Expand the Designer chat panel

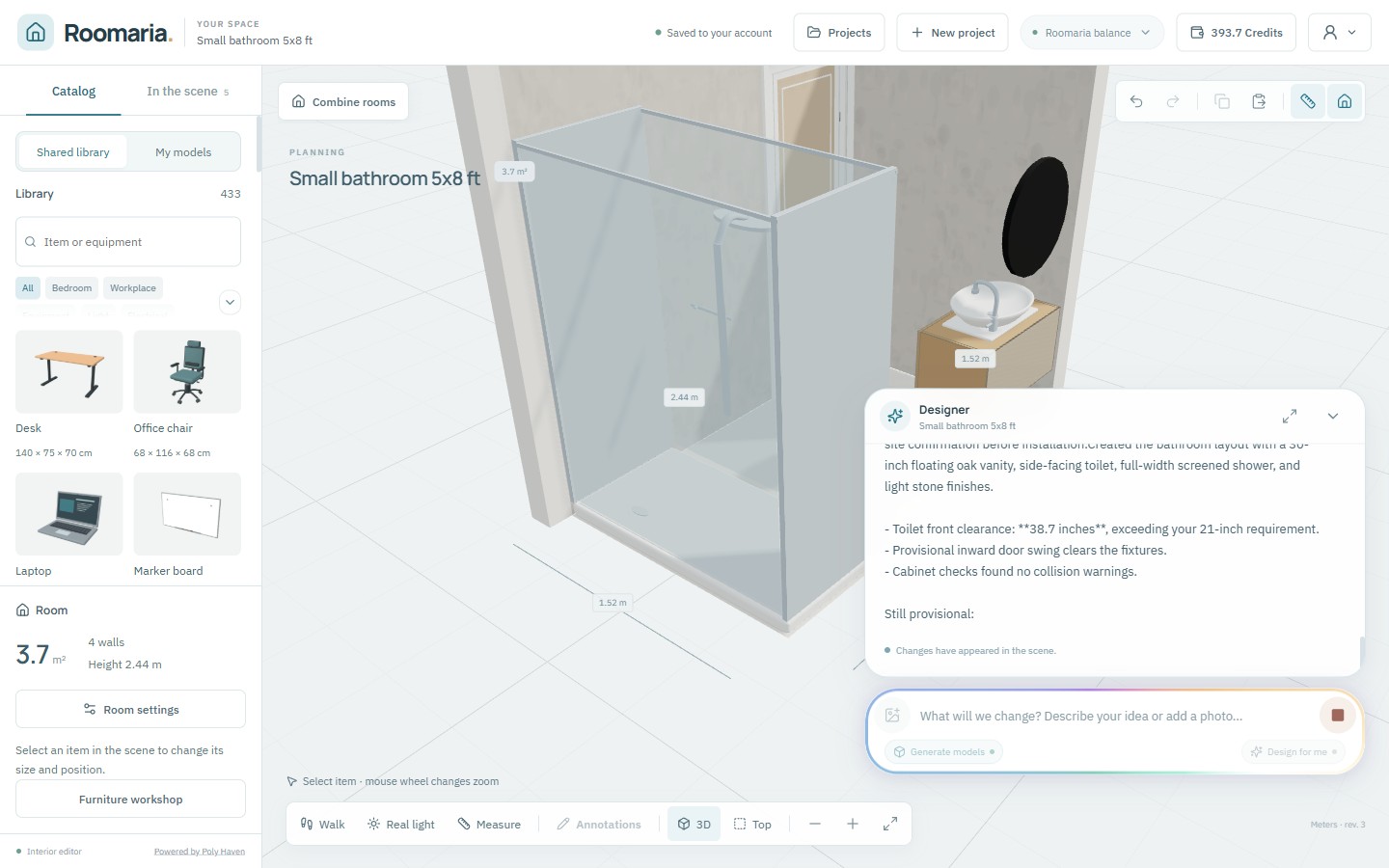[x=1290, y=416]
